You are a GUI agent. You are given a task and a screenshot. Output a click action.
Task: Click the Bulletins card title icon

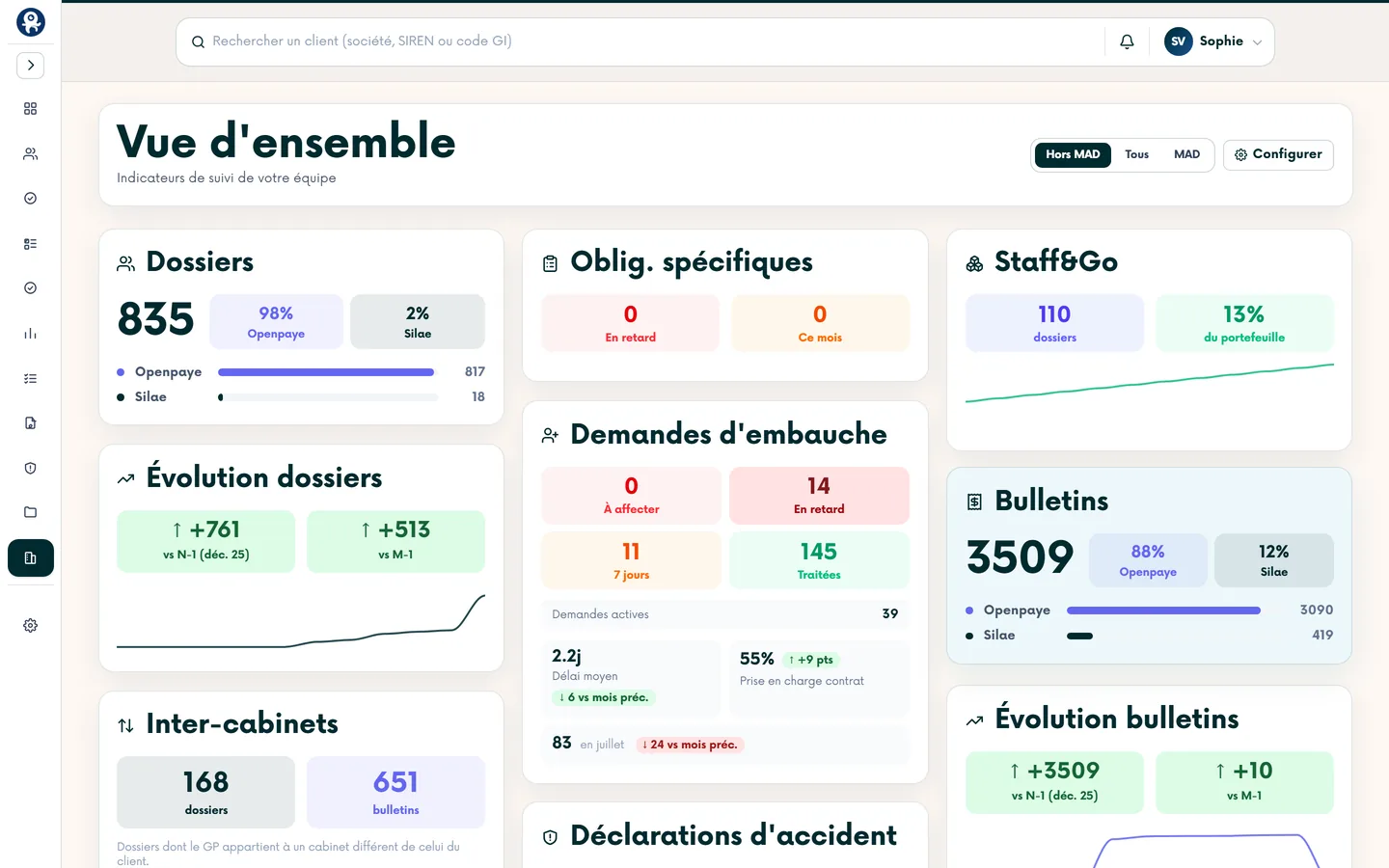975,502
